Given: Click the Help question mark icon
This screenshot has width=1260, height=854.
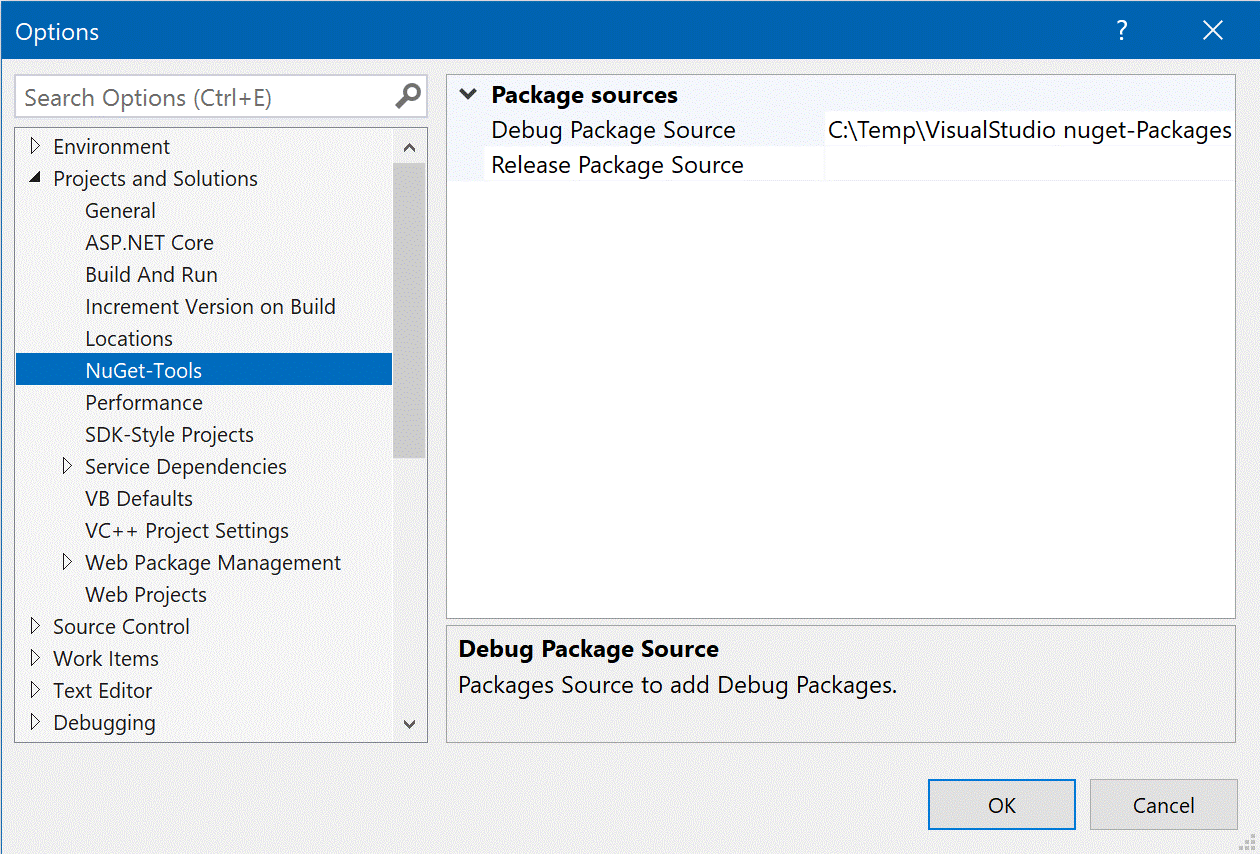Looking at the screenshot, I should tap(1121, 31).
